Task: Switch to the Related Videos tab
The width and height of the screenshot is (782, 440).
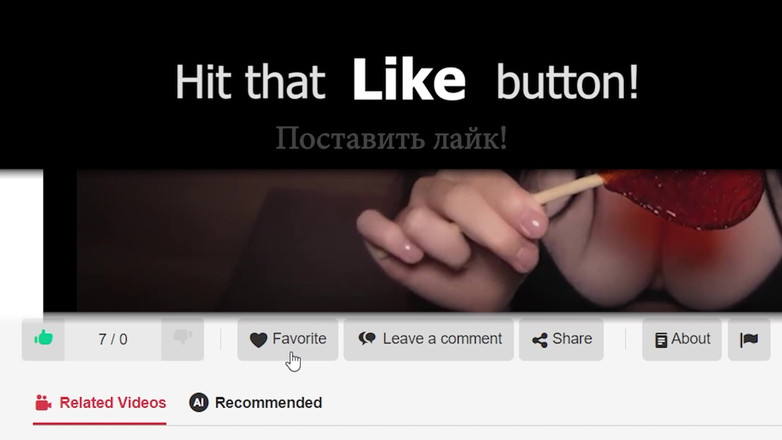Action: pyautogui.click(x=100, y=403)
